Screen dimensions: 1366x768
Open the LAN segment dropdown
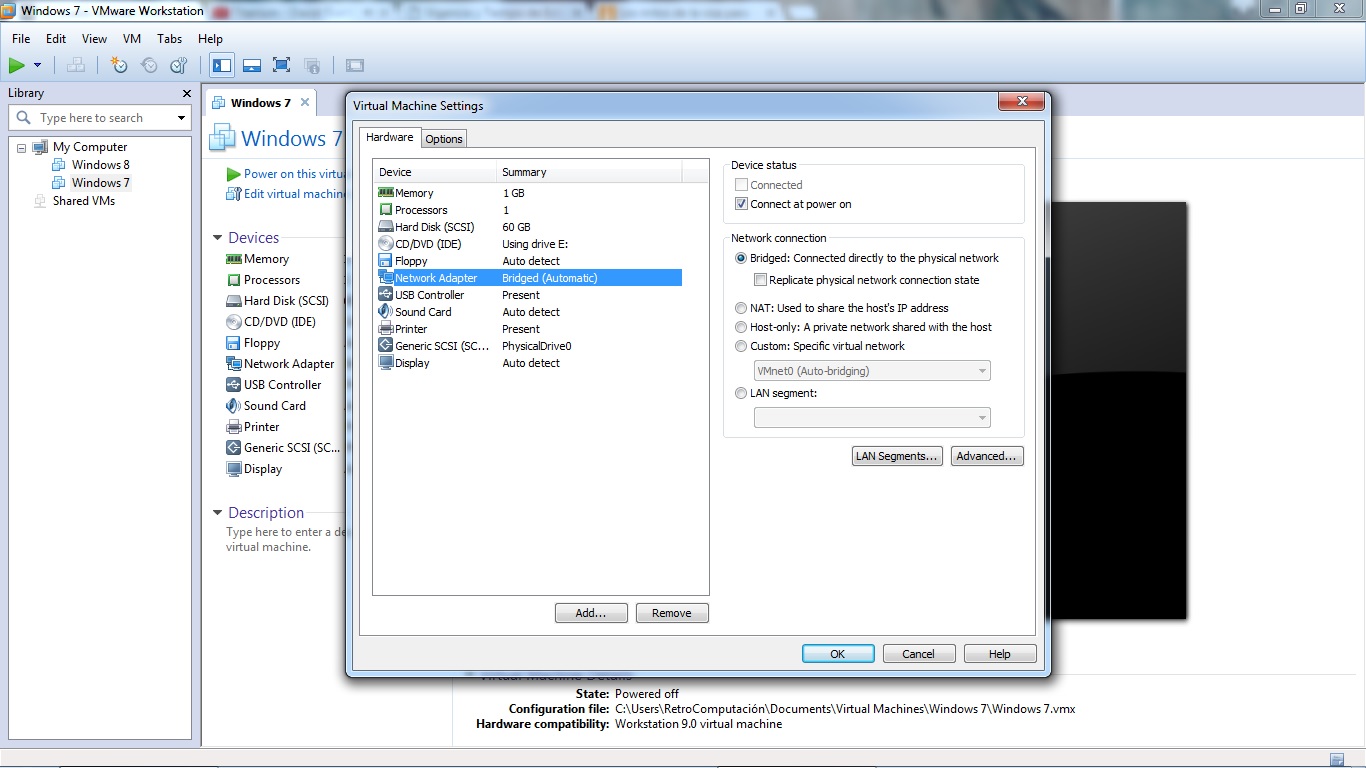[x=872, y=417]
